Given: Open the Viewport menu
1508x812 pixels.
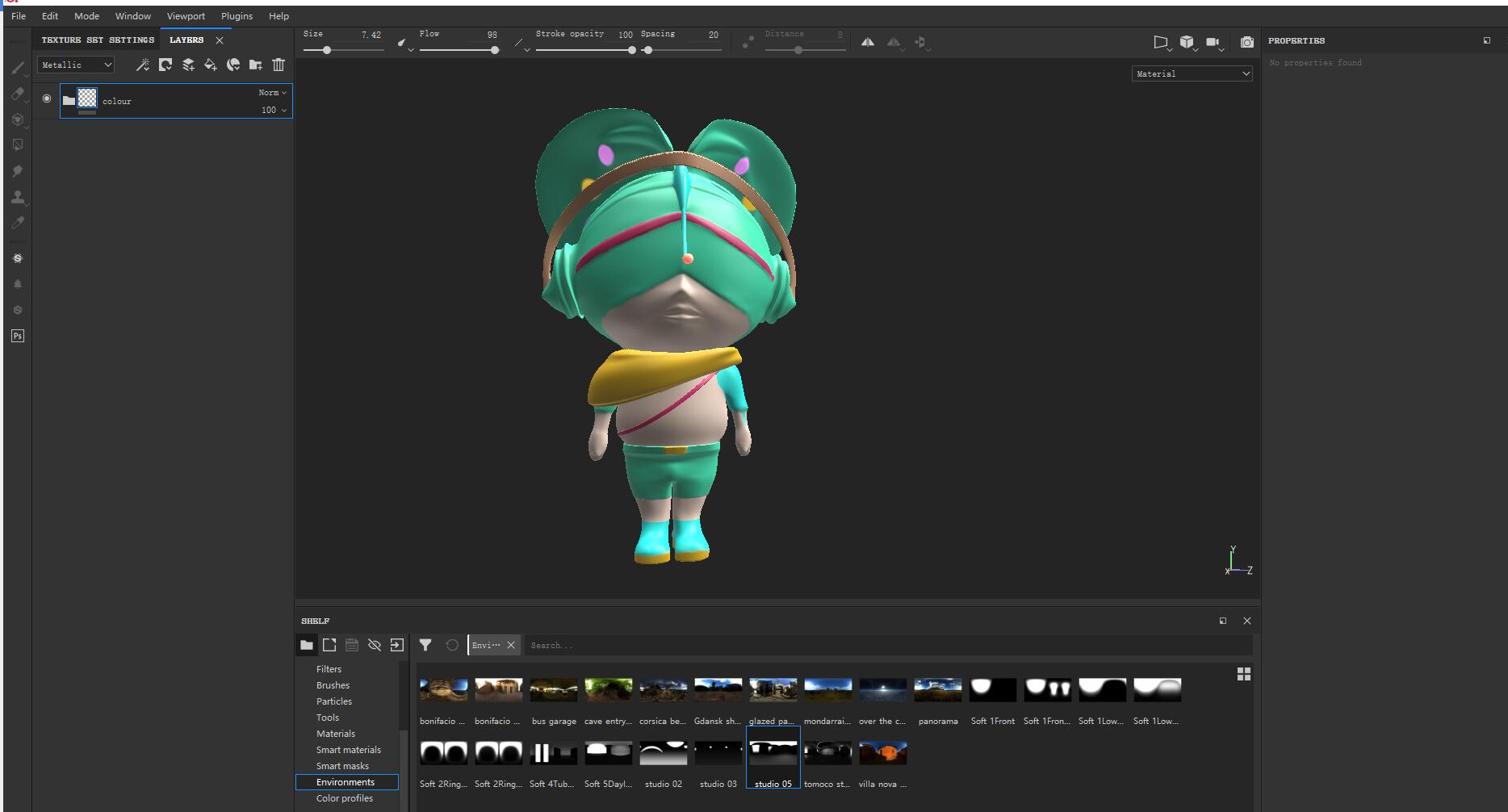Looking at the screenshot, I should (186, 16).
